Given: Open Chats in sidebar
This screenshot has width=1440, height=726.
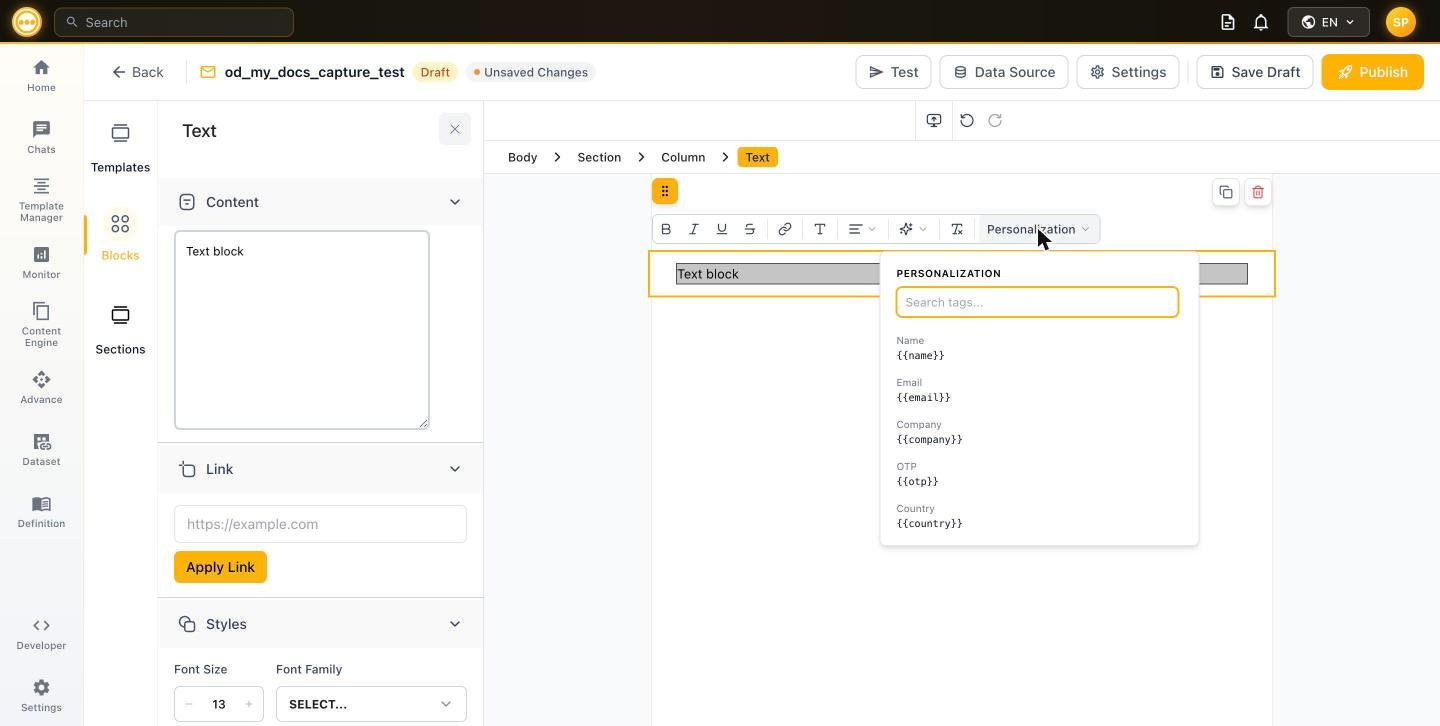Looking at the screenshot, I should pyautogui.click(x=41, y=138).
